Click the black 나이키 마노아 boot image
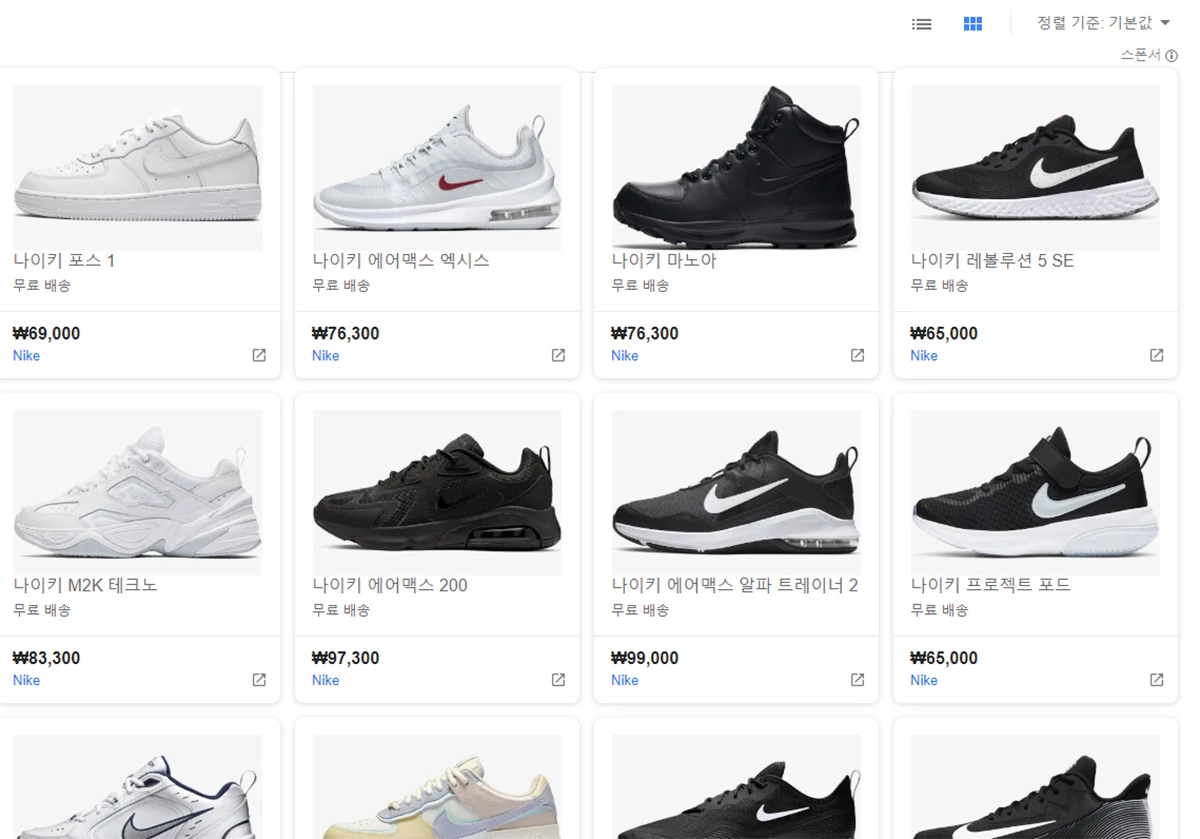The width and height of the screenshot is (1200, 839). coord(736,168)
